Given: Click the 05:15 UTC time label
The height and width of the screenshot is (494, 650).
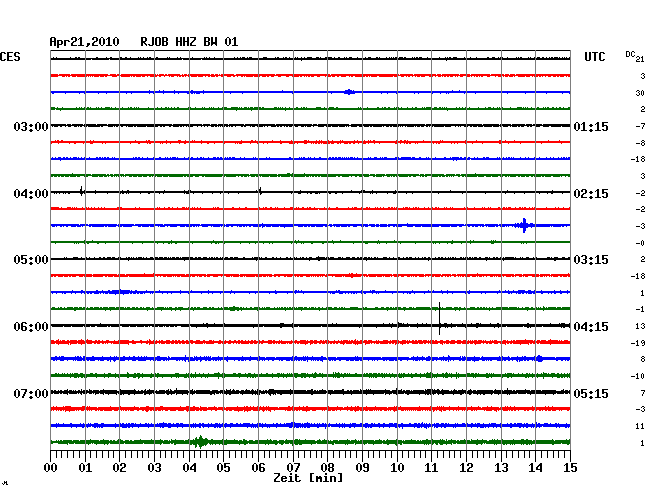Looking at the screenshot, I should (x=591, y=393).
